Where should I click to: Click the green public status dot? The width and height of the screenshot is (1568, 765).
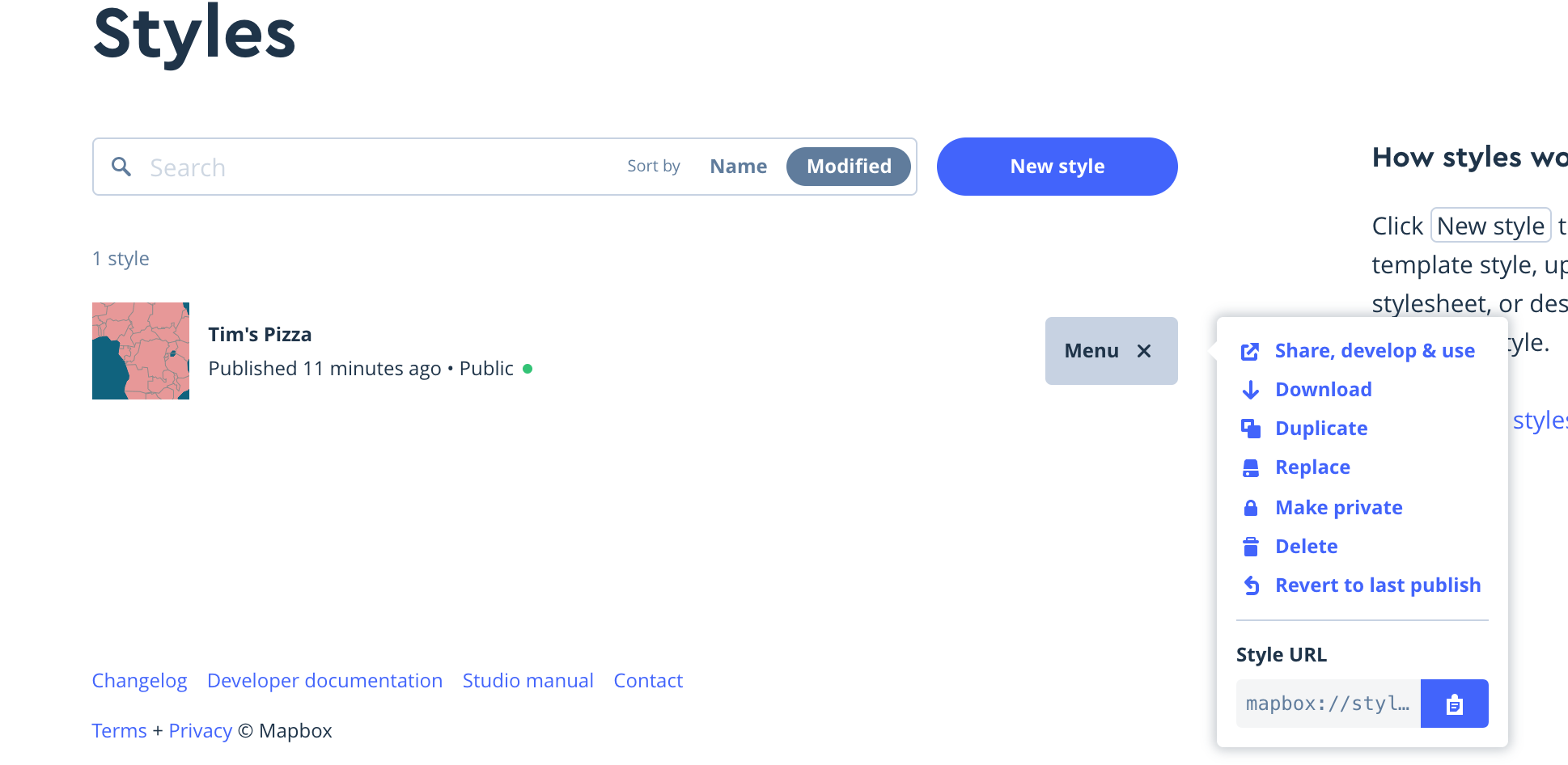tap(528, 369)
